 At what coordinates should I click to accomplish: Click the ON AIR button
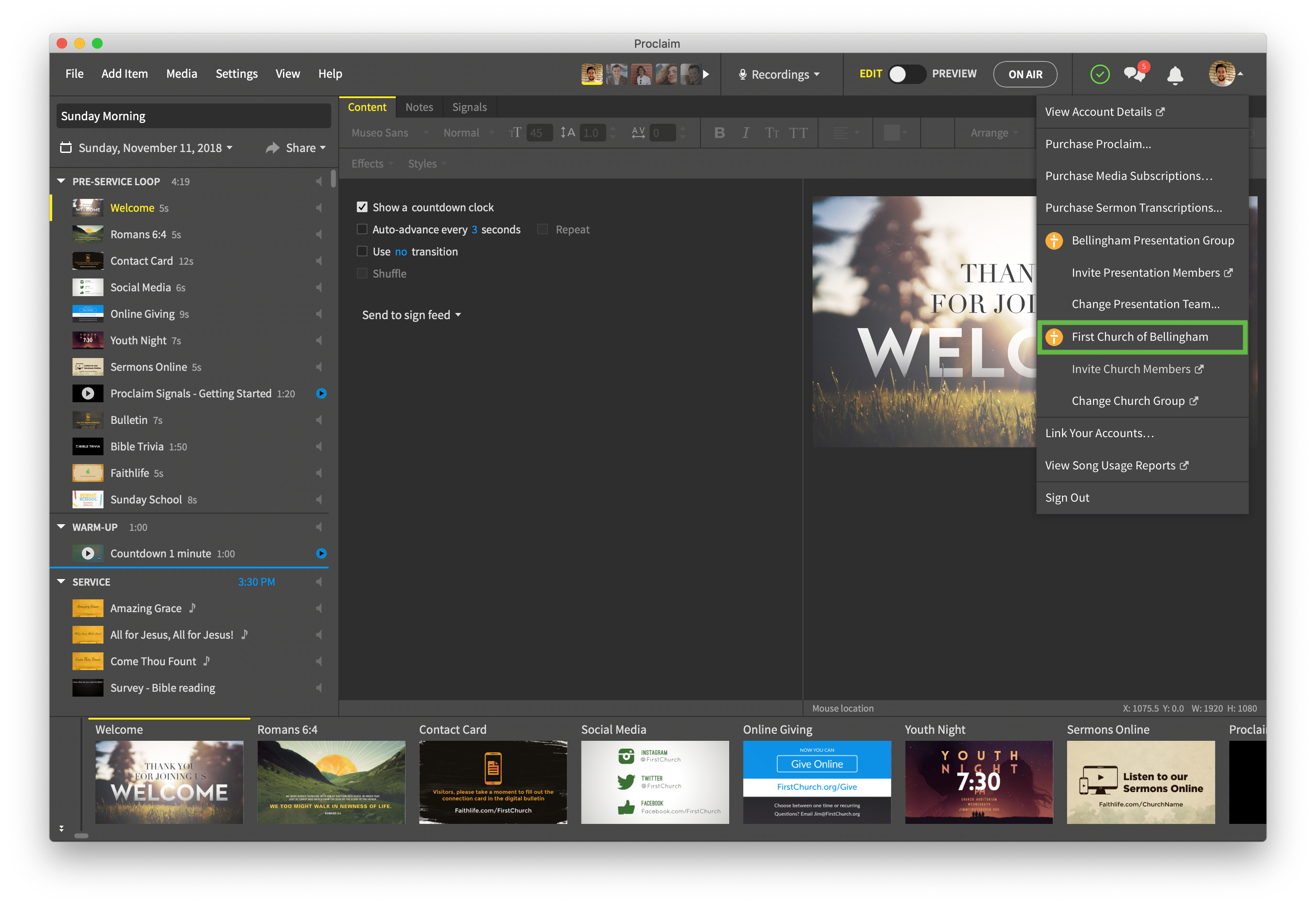[x=1025, y=74]
